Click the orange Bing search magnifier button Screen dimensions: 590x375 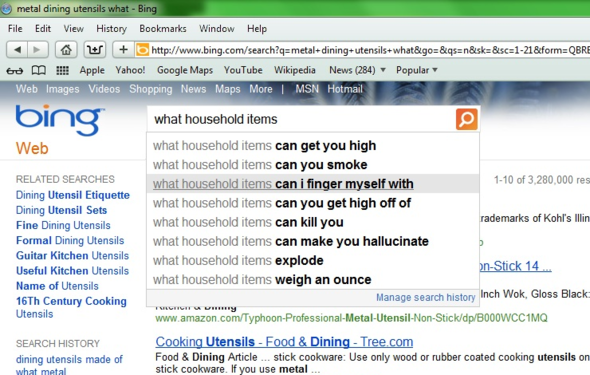click(467, 119)
